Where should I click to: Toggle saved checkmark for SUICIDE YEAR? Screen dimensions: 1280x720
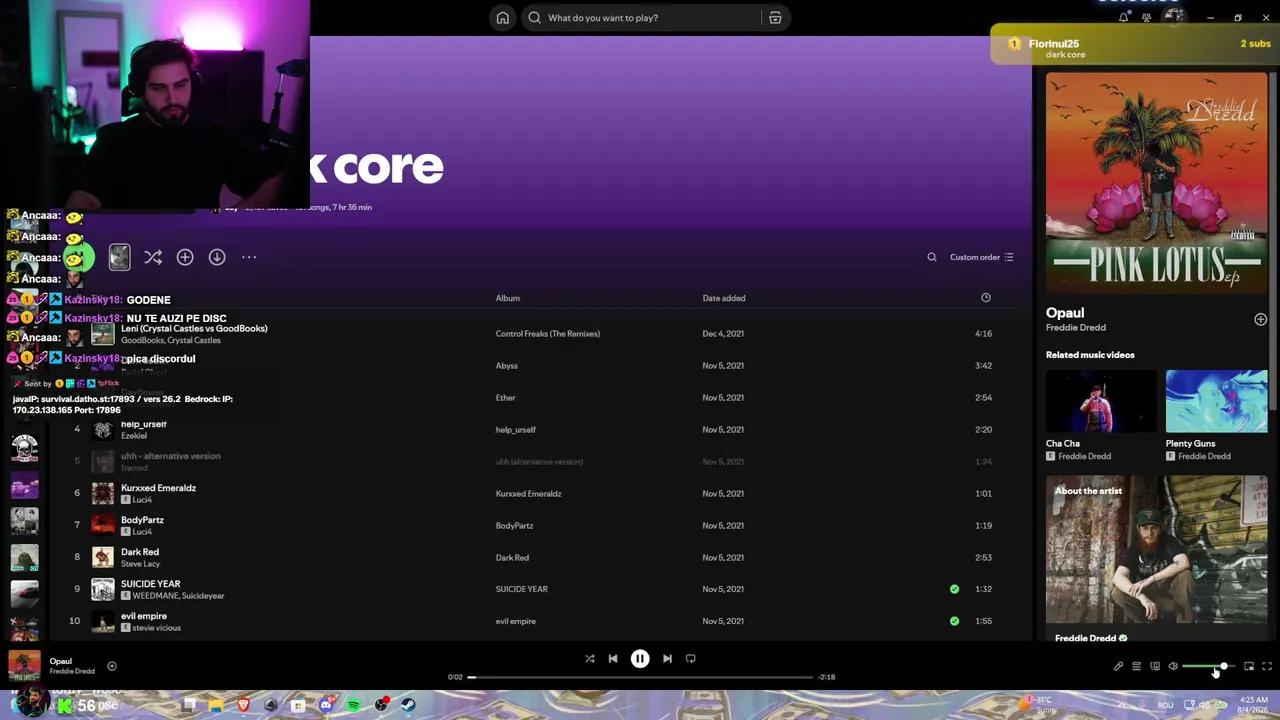point(954,589)
